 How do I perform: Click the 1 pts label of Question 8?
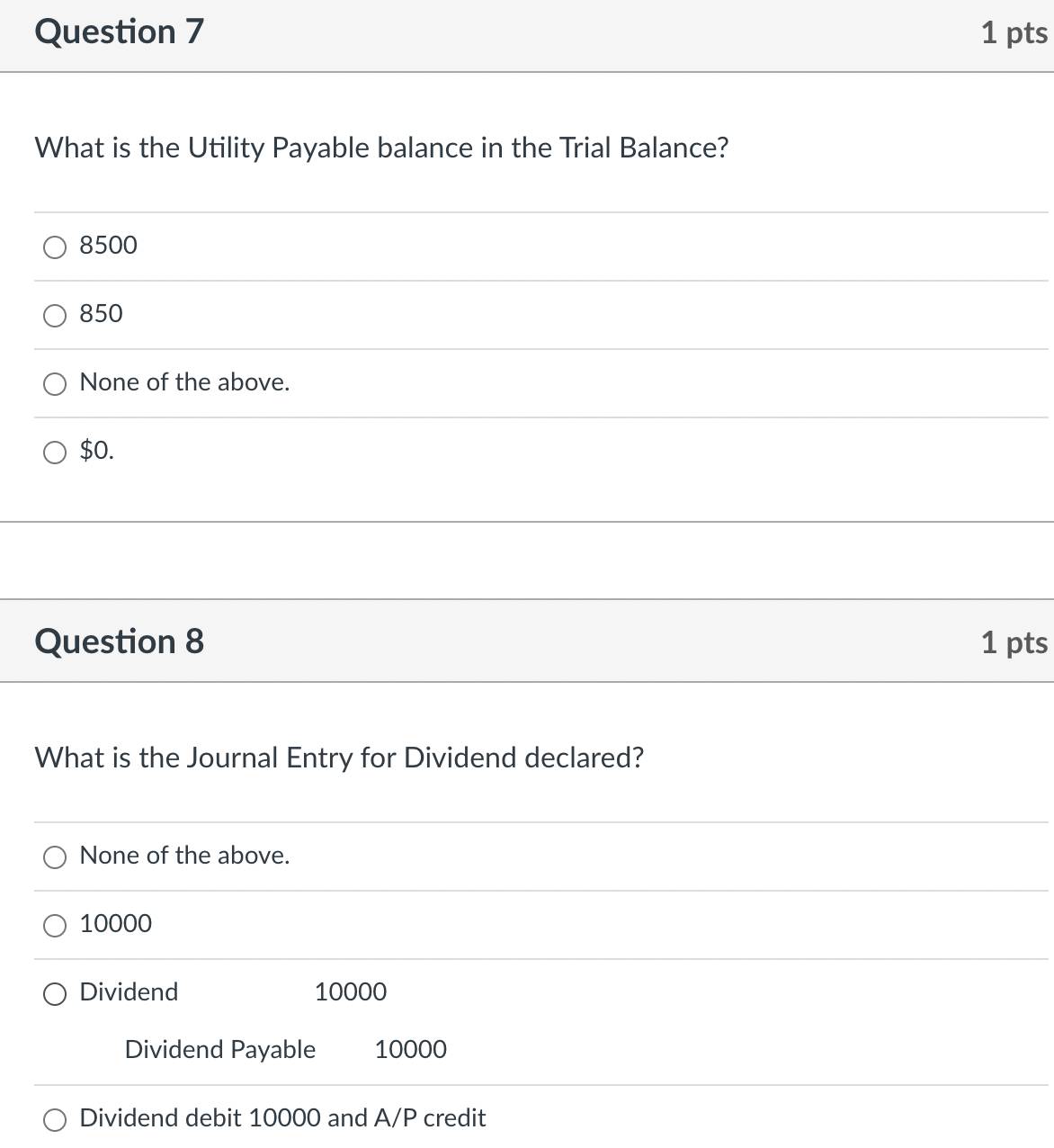(1014, 642)
